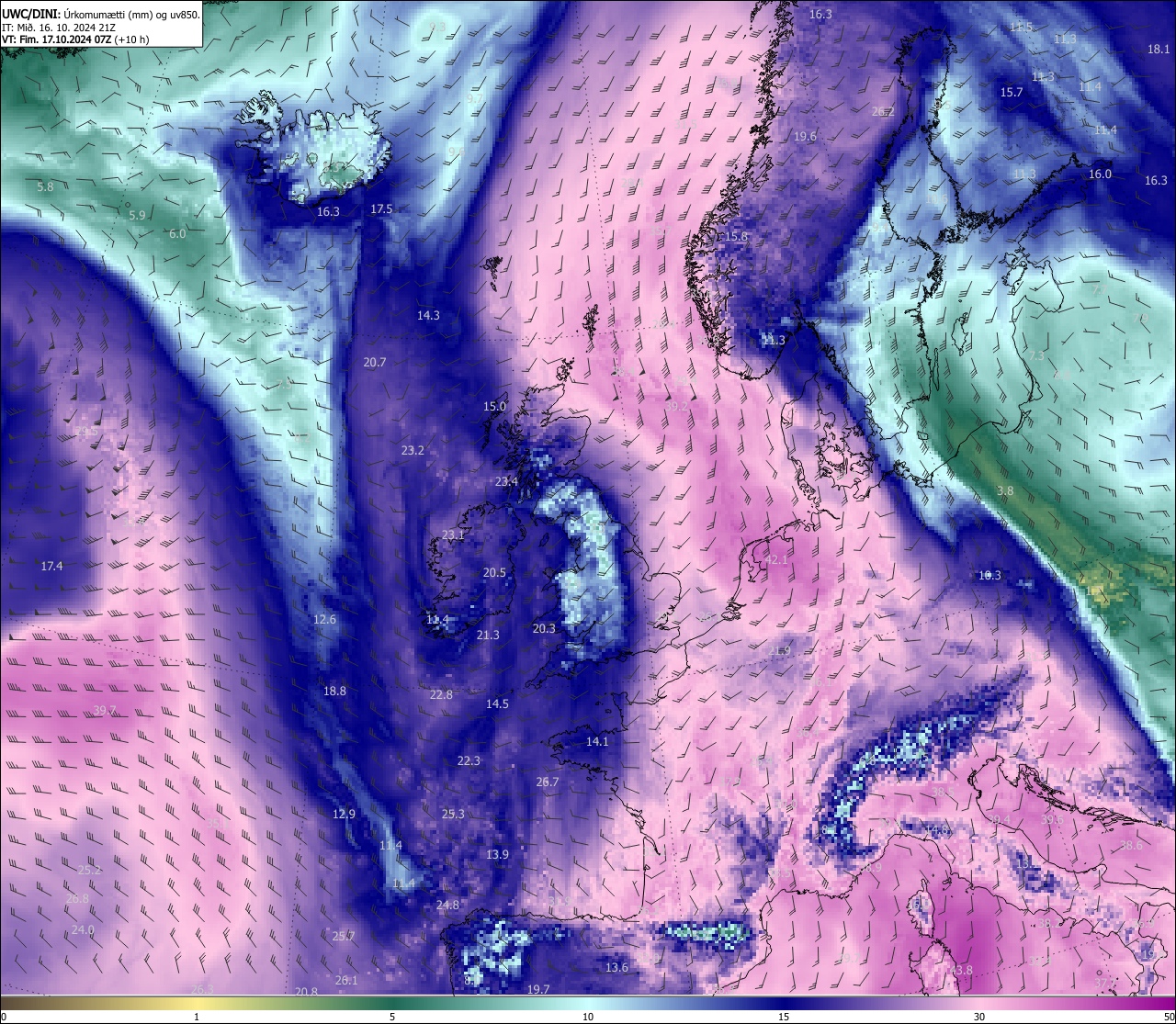This screenshot has width=1176, height=1024.
Task: Click the 'VT: Fim. 17.10.2024 07Z (+10 h)' line
Action: click(x=75, y=39)
